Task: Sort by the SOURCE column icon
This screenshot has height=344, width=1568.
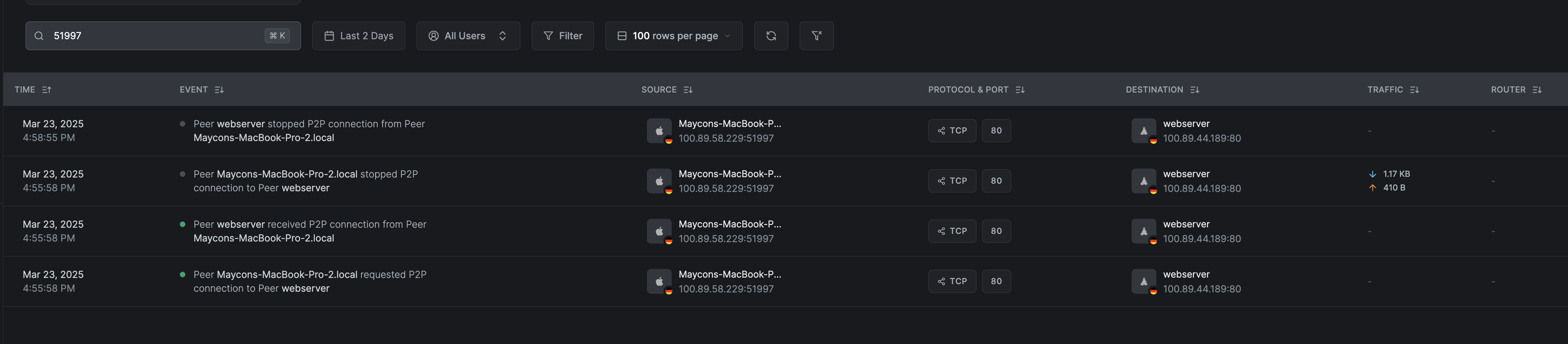Action: tap(688, 90)
